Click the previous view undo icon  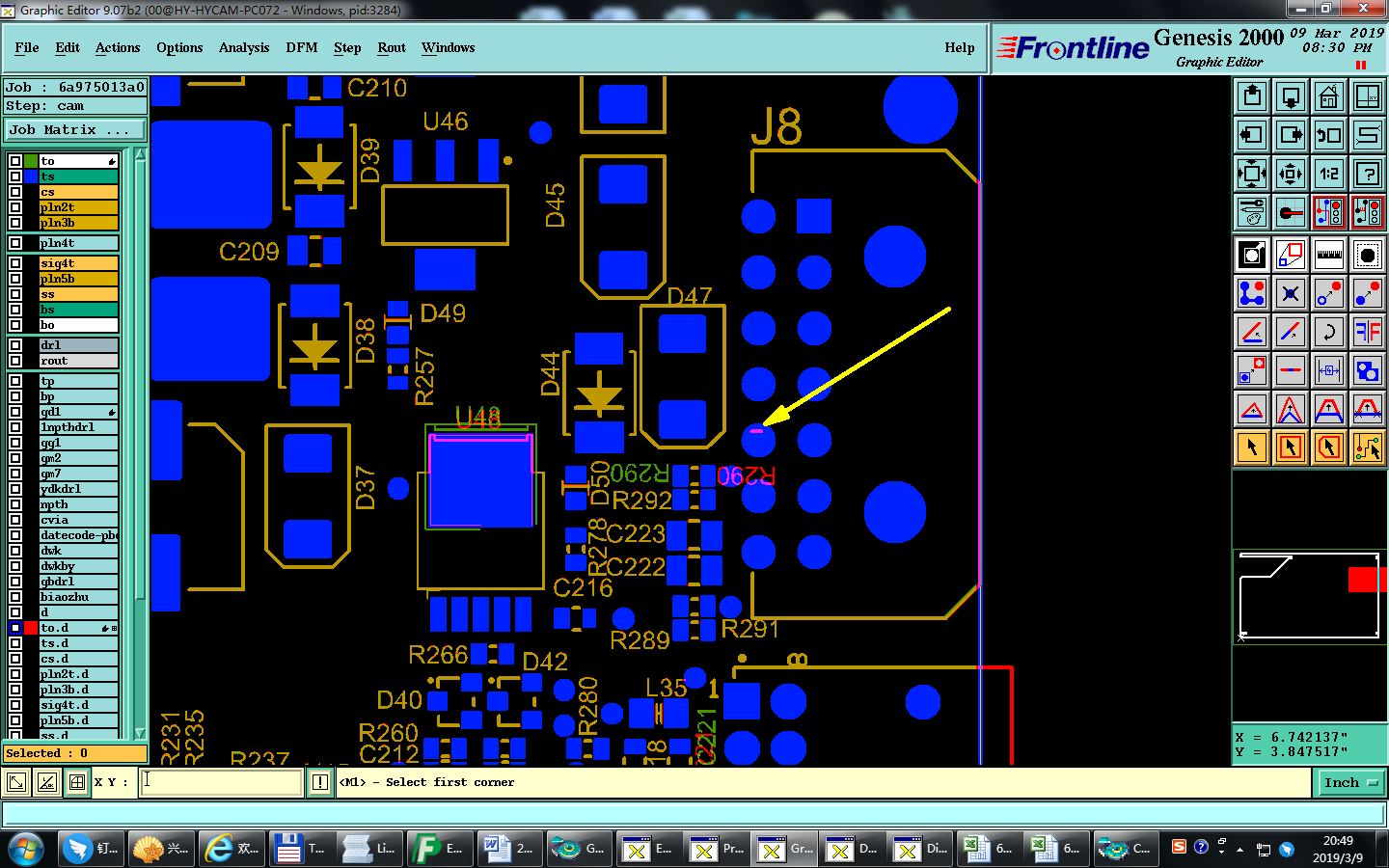[1329, 135]
